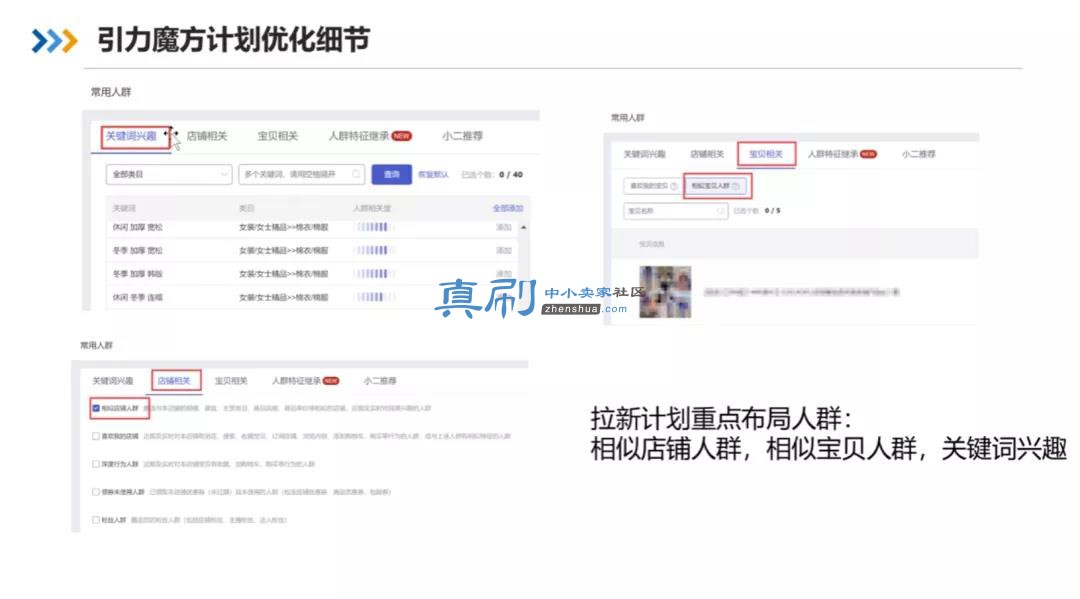The image size is (1080, 599).
Task: Click the search icon in the 宝贝名称 field
Action: pyautogui.click(x=720, y=211)
